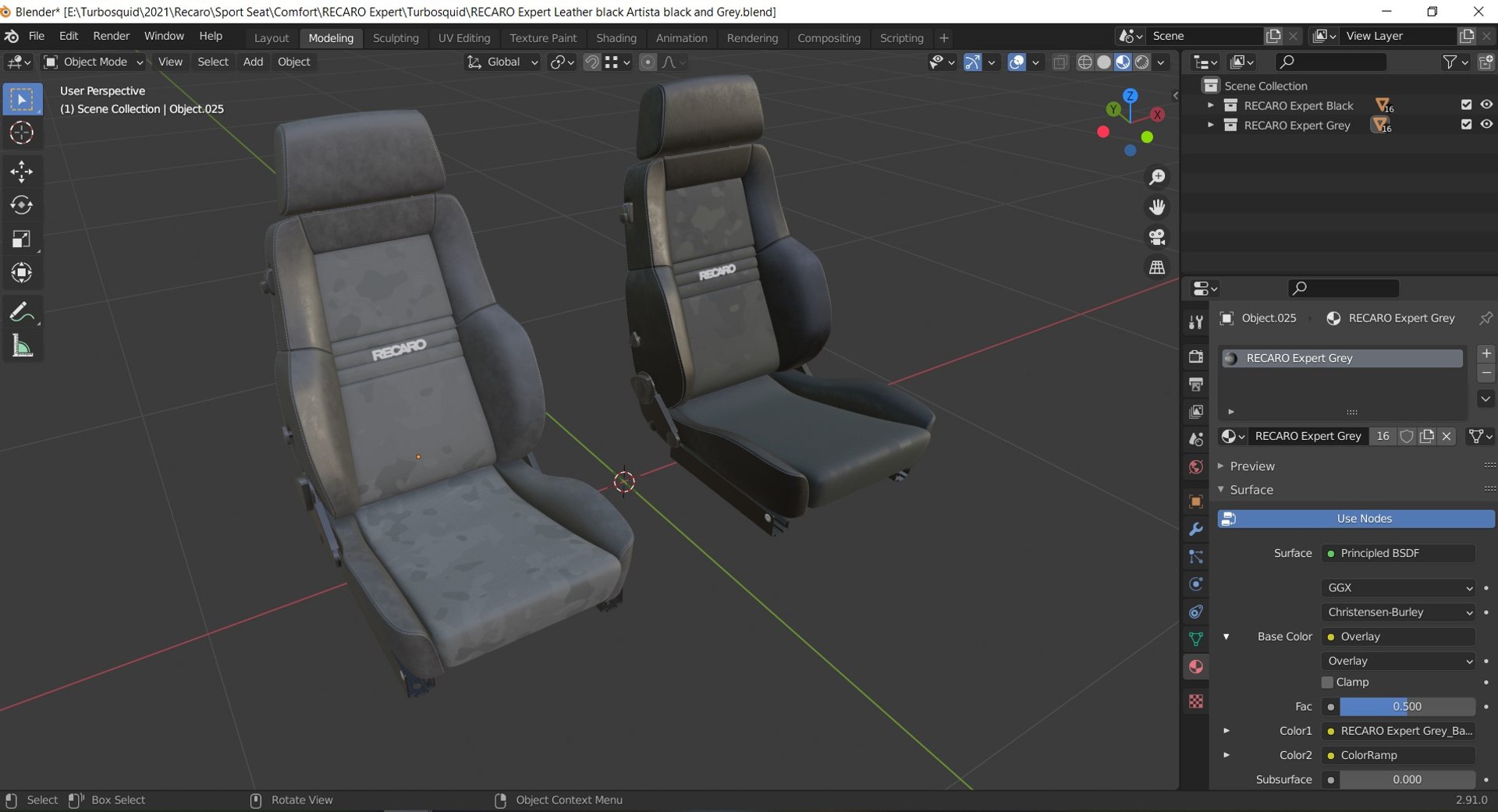Expand RECARO Expert Grey collection

pos(1210,124)
